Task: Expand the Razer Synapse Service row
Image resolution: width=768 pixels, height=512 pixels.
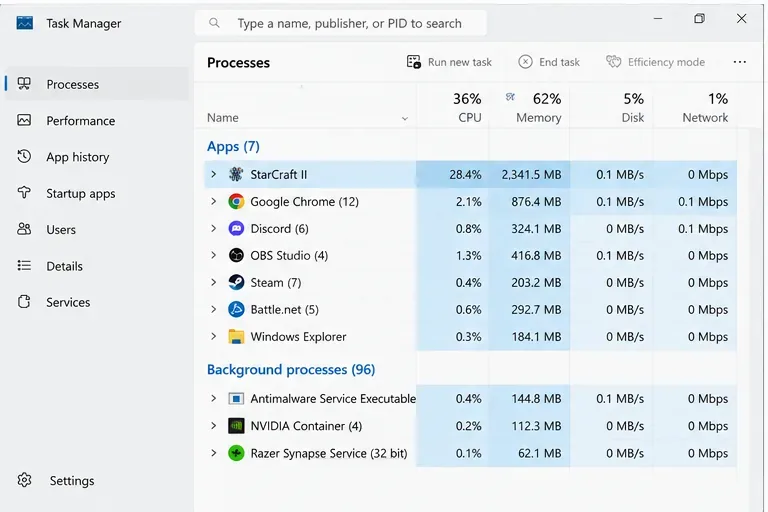Action: pos(214,453)
